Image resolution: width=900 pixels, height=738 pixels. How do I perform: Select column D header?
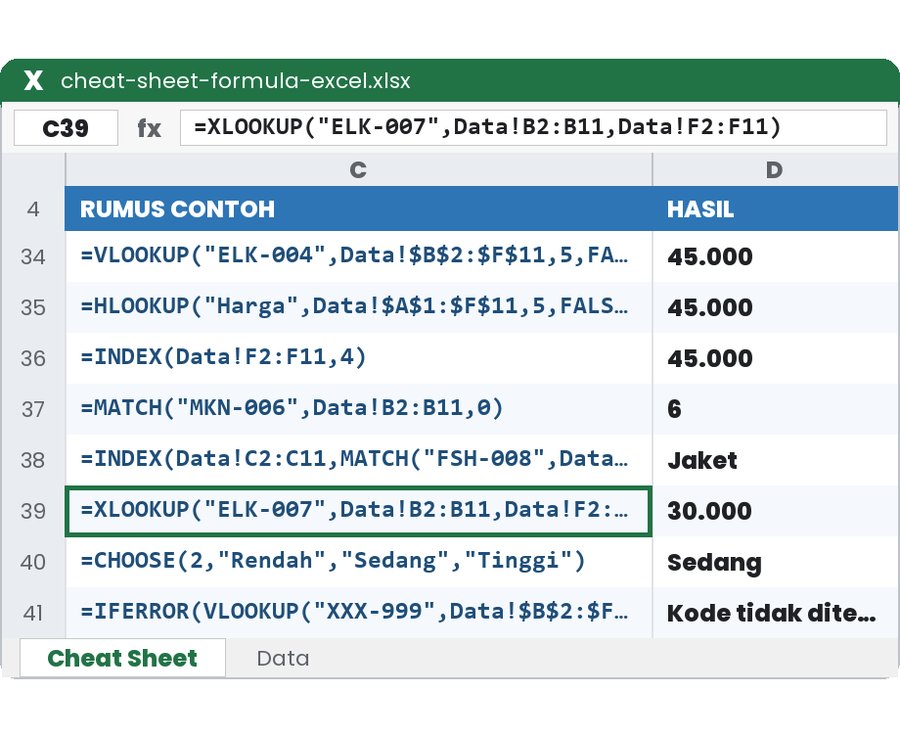click(775, 170)
